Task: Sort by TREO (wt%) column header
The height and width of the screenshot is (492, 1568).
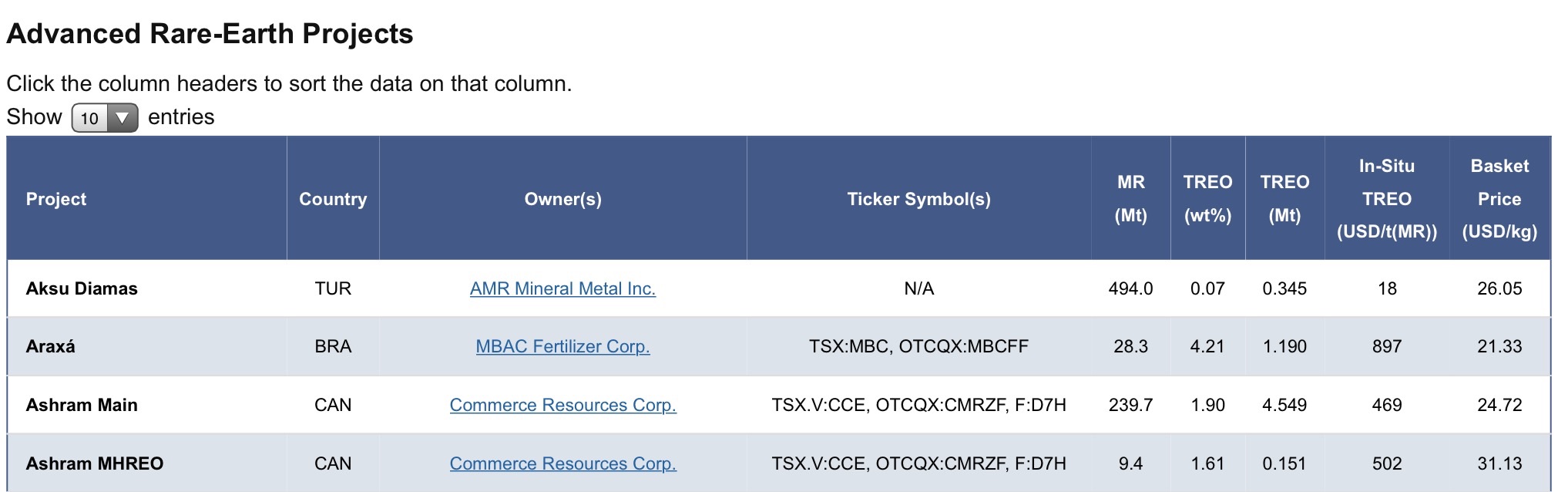Action: coord(1208,198)
